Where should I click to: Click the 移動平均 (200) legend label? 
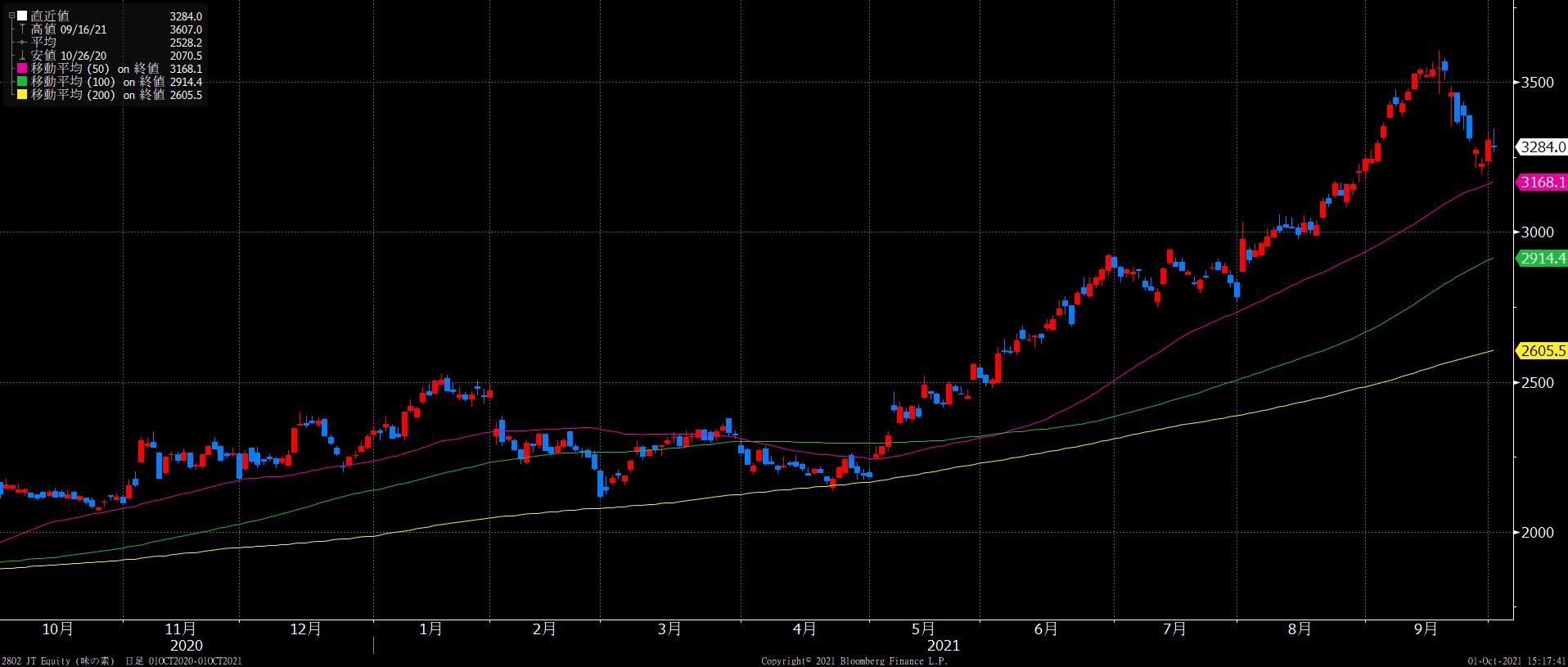[x=74, y=96]
